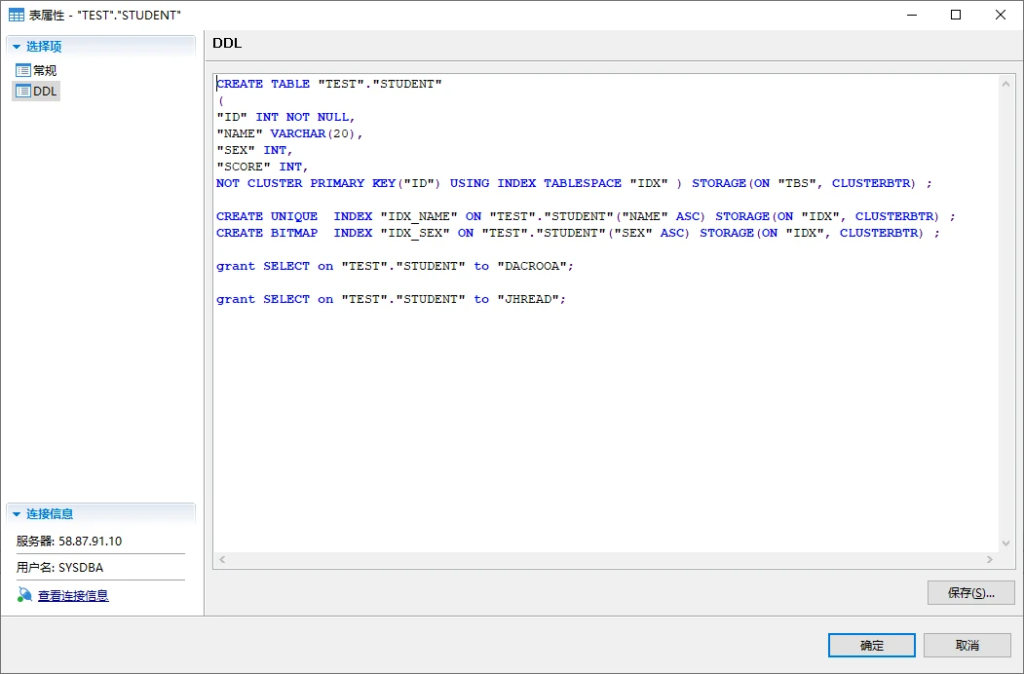Screen dimensions: 1024x674
Task: Collapse the 连接信息 section arrow
Action: (x=17, y=514)
